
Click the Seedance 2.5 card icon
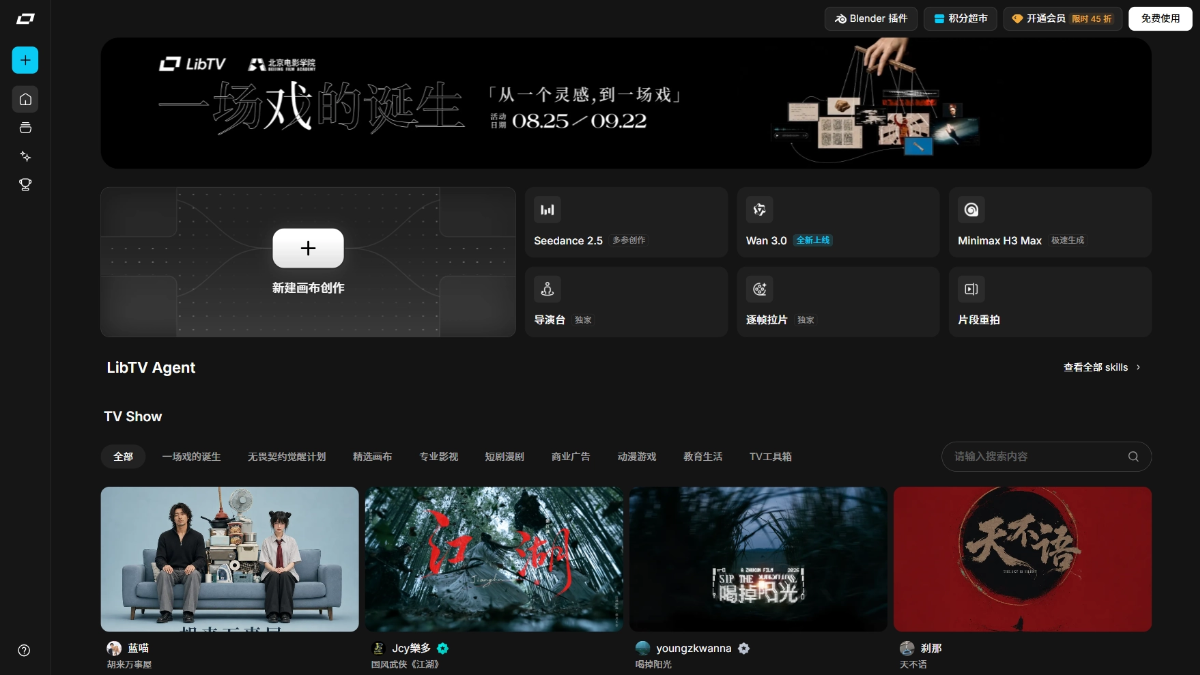pos(547,209)
